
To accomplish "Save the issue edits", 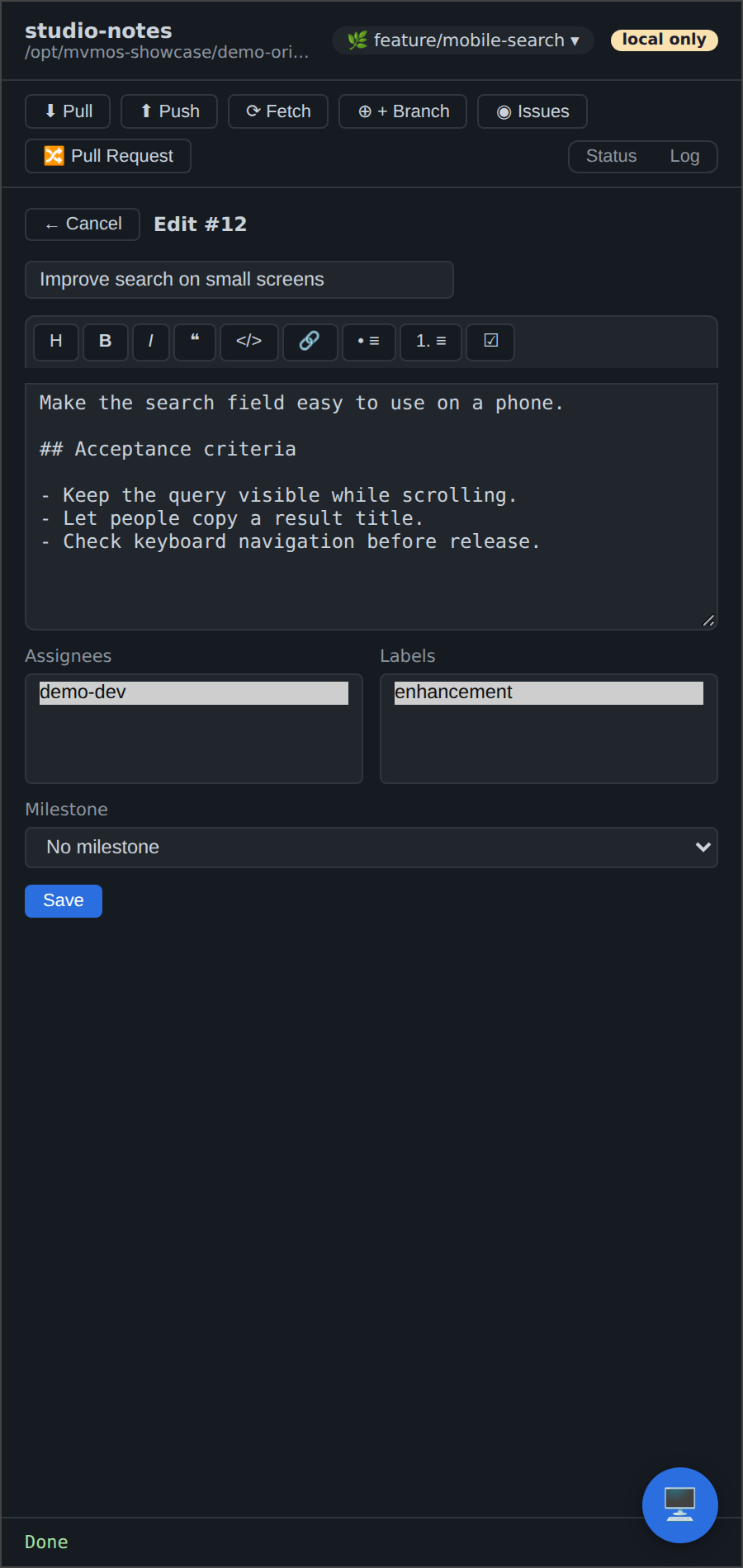I will (64, 901).
